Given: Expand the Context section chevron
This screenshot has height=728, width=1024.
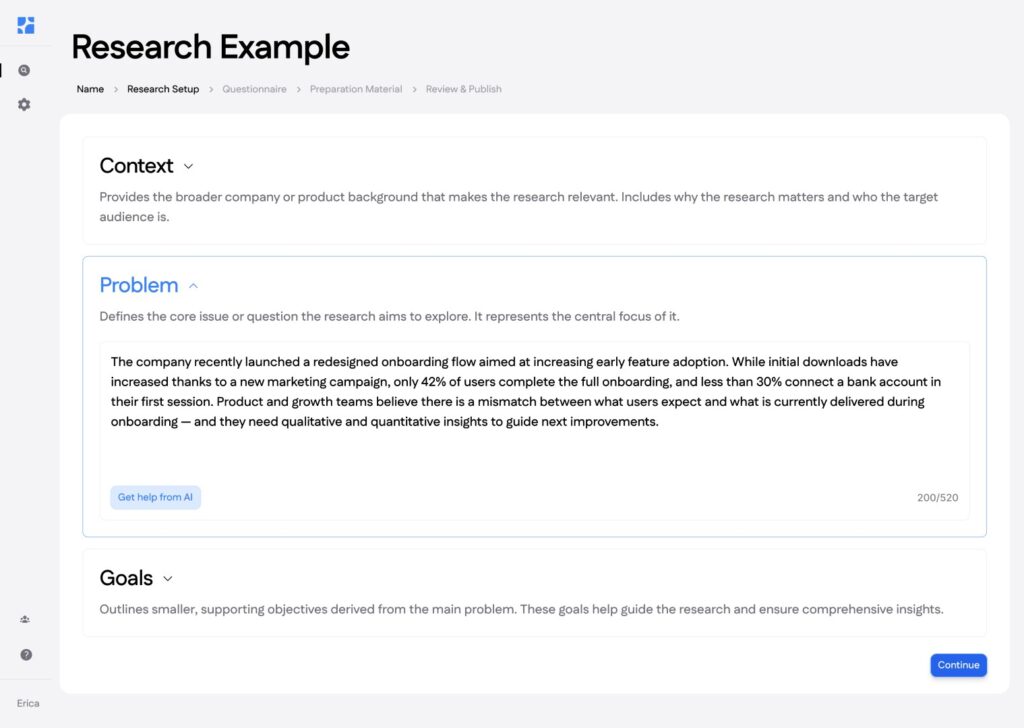Looking at the screenshot, I should (188, 167).
